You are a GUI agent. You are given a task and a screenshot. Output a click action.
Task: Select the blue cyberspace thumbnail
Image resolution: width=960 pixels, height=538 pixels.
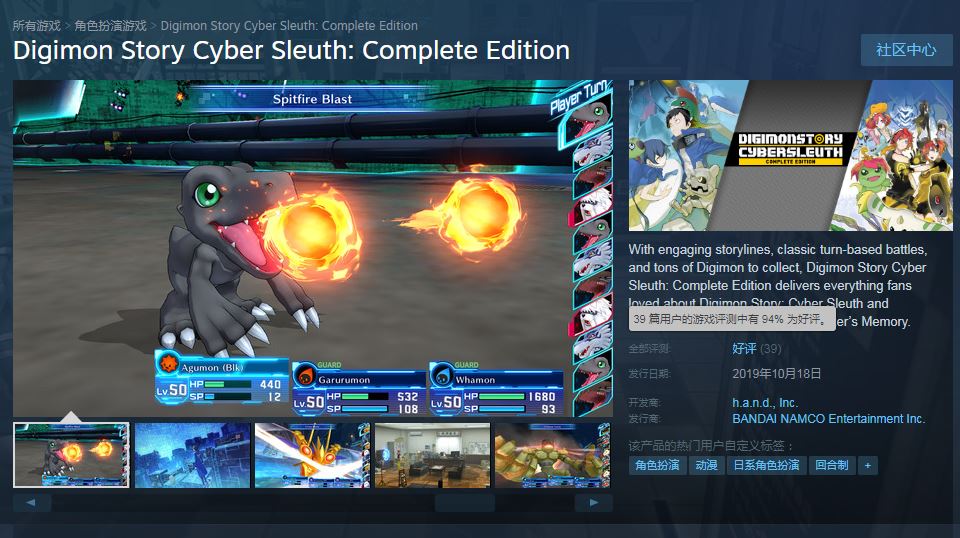(192, 455)
